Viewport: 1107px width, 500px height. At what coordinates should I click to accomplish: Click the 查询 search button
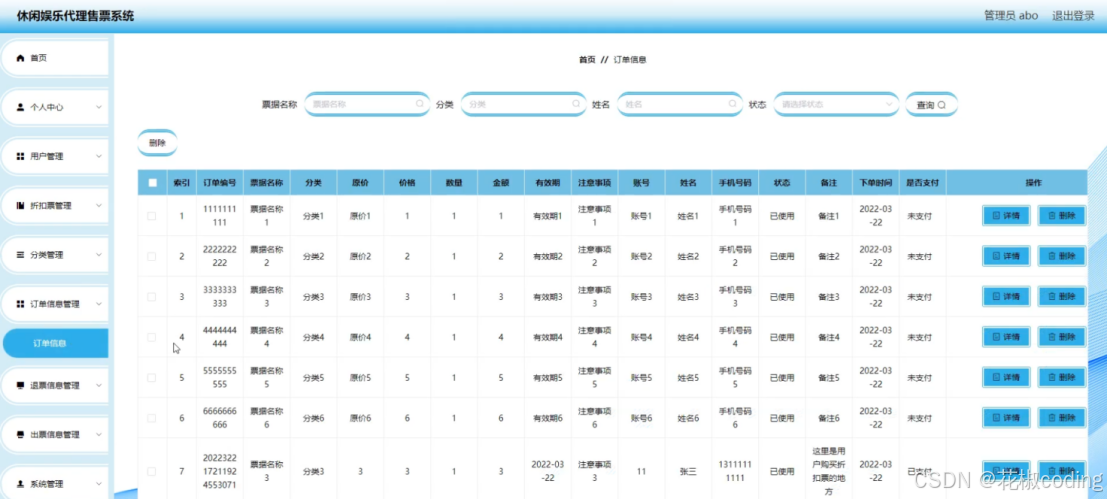pos(931,105)
